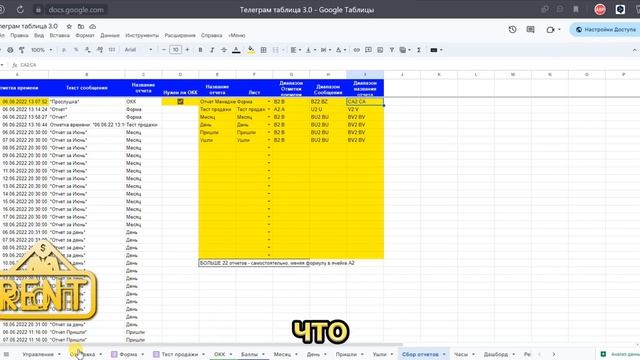Switch to the Дашборд sheet tab
Viewport: 640px width, 360px height.
(496, 354)
